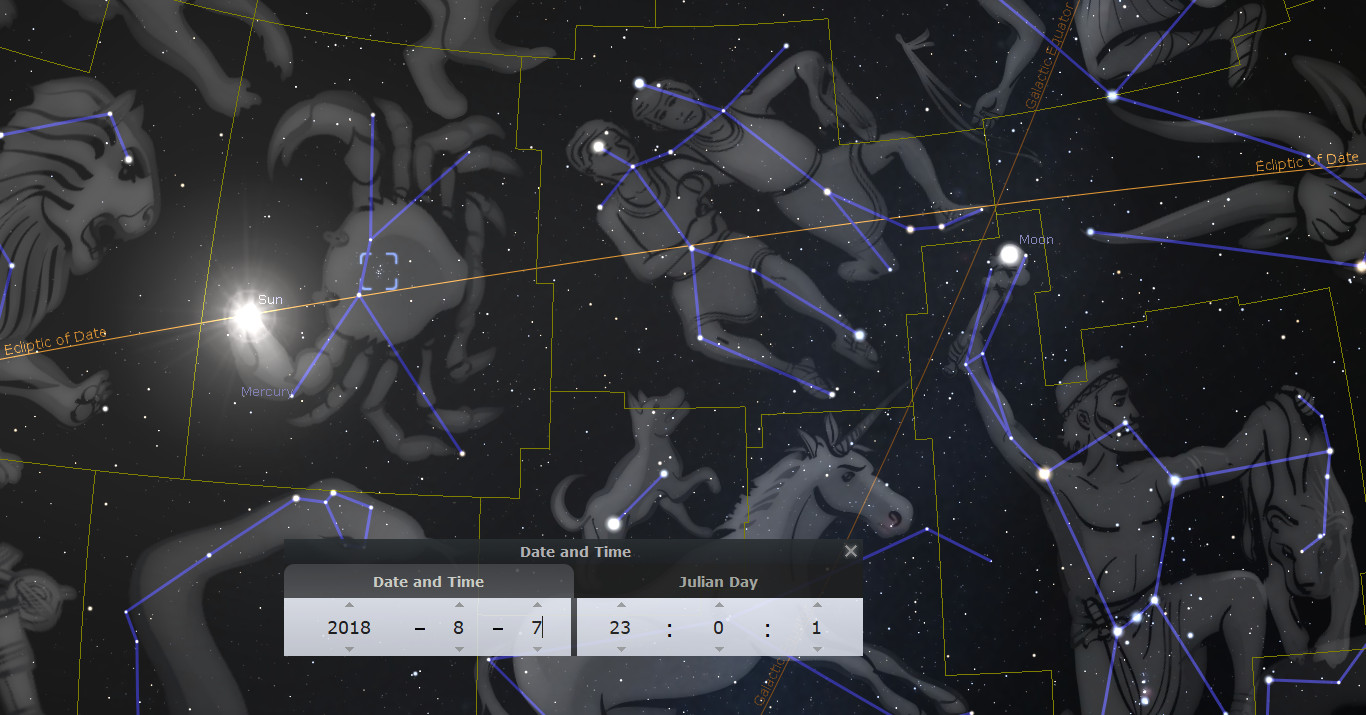1366x715 pixels.
Task: Select the Moon in the sky view
Action: 1009,257
